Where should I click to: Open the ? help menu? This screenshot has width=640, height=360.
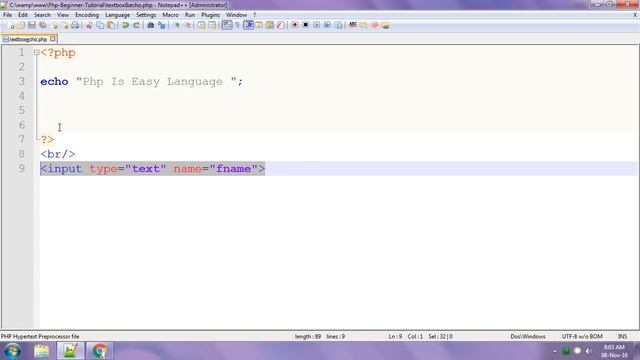coord(255,15)
